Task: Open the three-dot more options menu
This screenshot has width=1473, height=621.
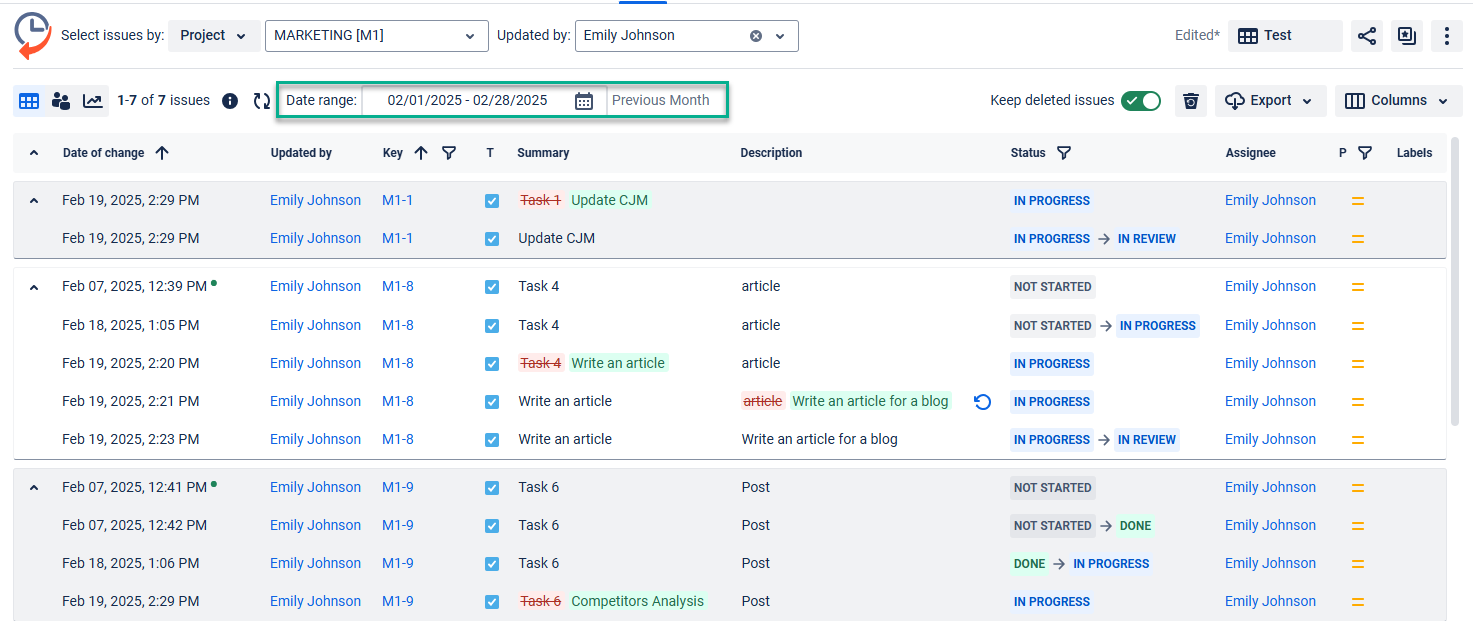Action: tap(1447, 36)
